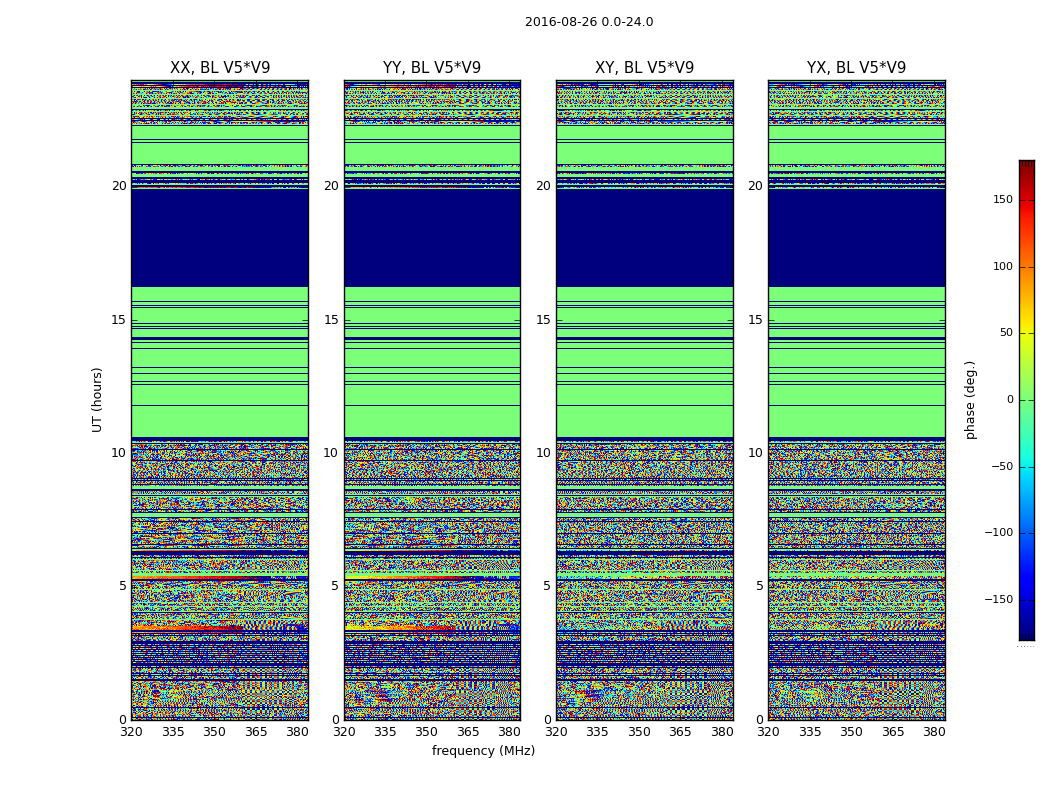1050x800 pixels.
Task: Click the 10 hour tick of YY panel
Action: tap(331, 453)
